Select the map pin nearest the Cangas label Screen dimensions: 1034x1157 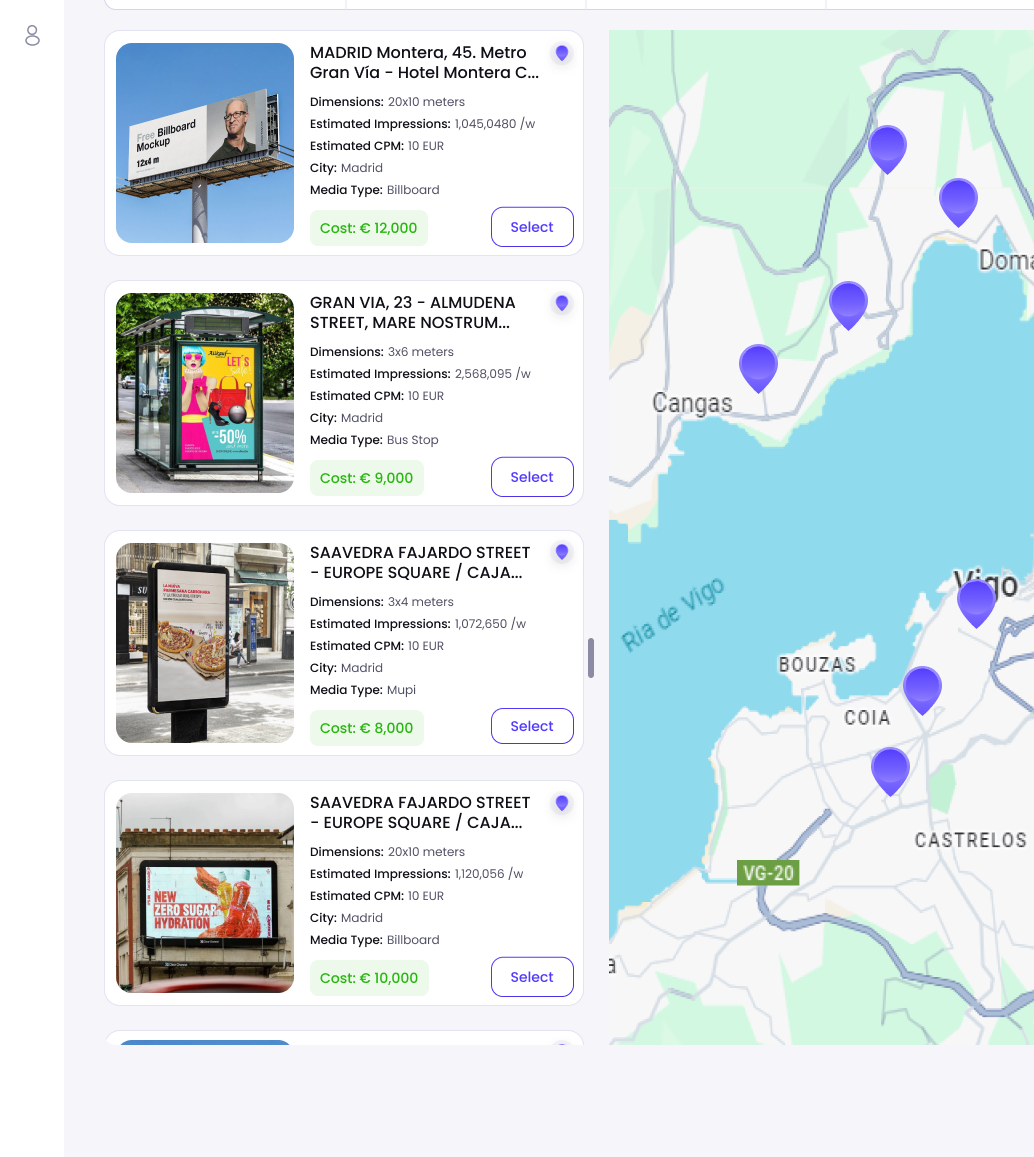coord(758,367)
